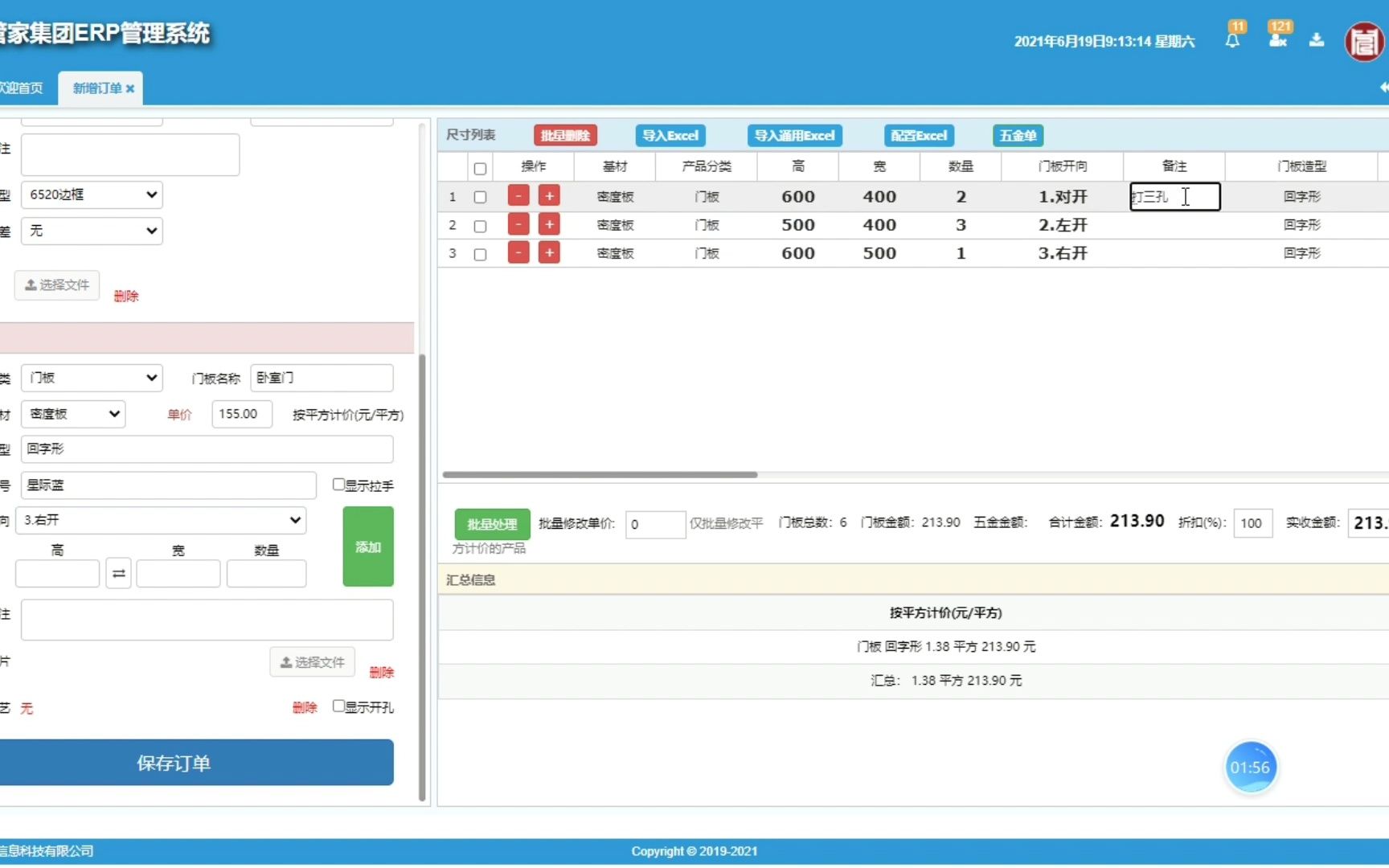This screenshot has width=1389, height=868.
Task: Click the 数量 quantity input field
Action: pyautogui.click(x=266, y=574)
